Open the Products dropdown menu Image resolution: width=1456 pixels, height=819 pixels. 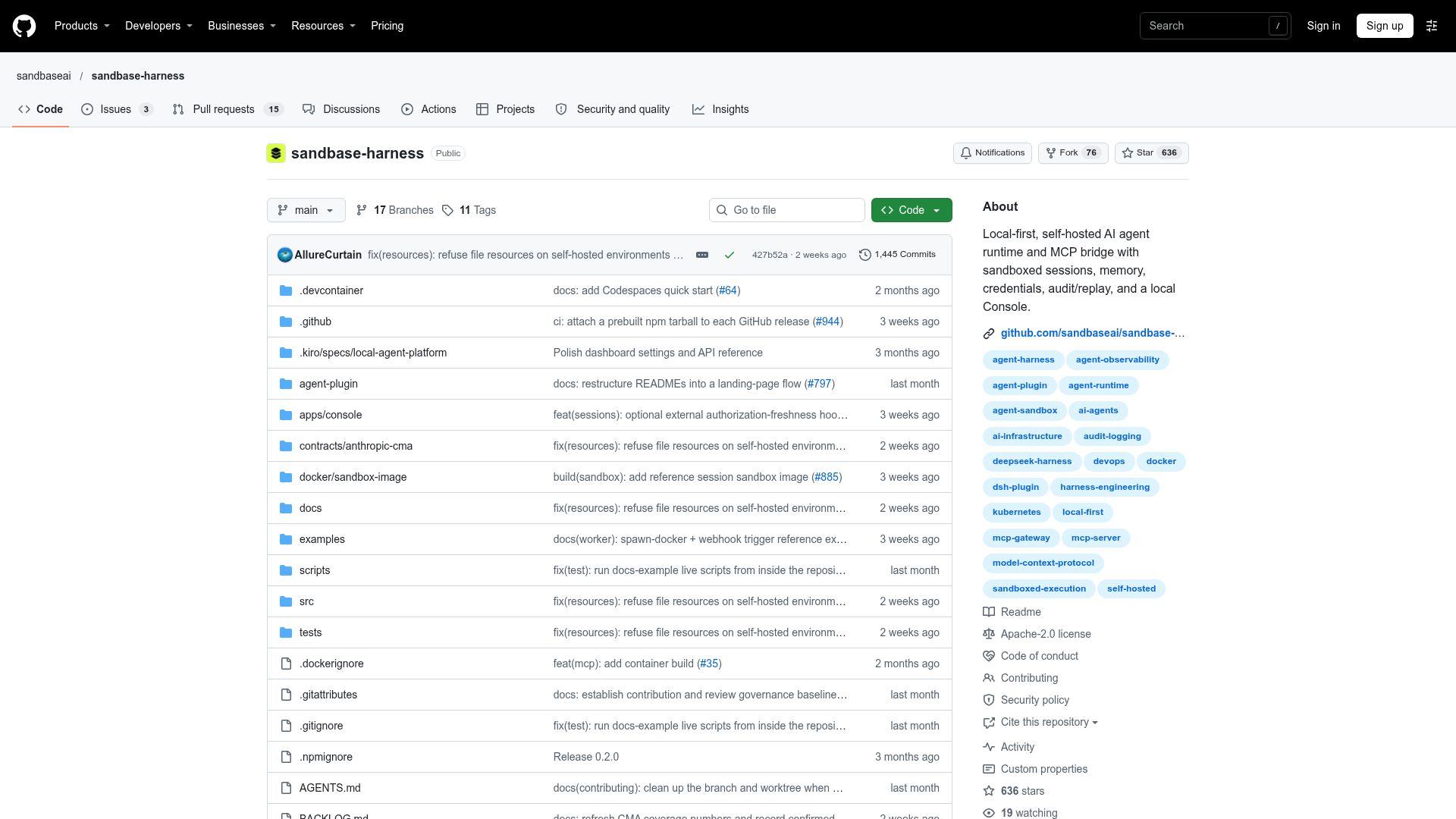[82, 26]
